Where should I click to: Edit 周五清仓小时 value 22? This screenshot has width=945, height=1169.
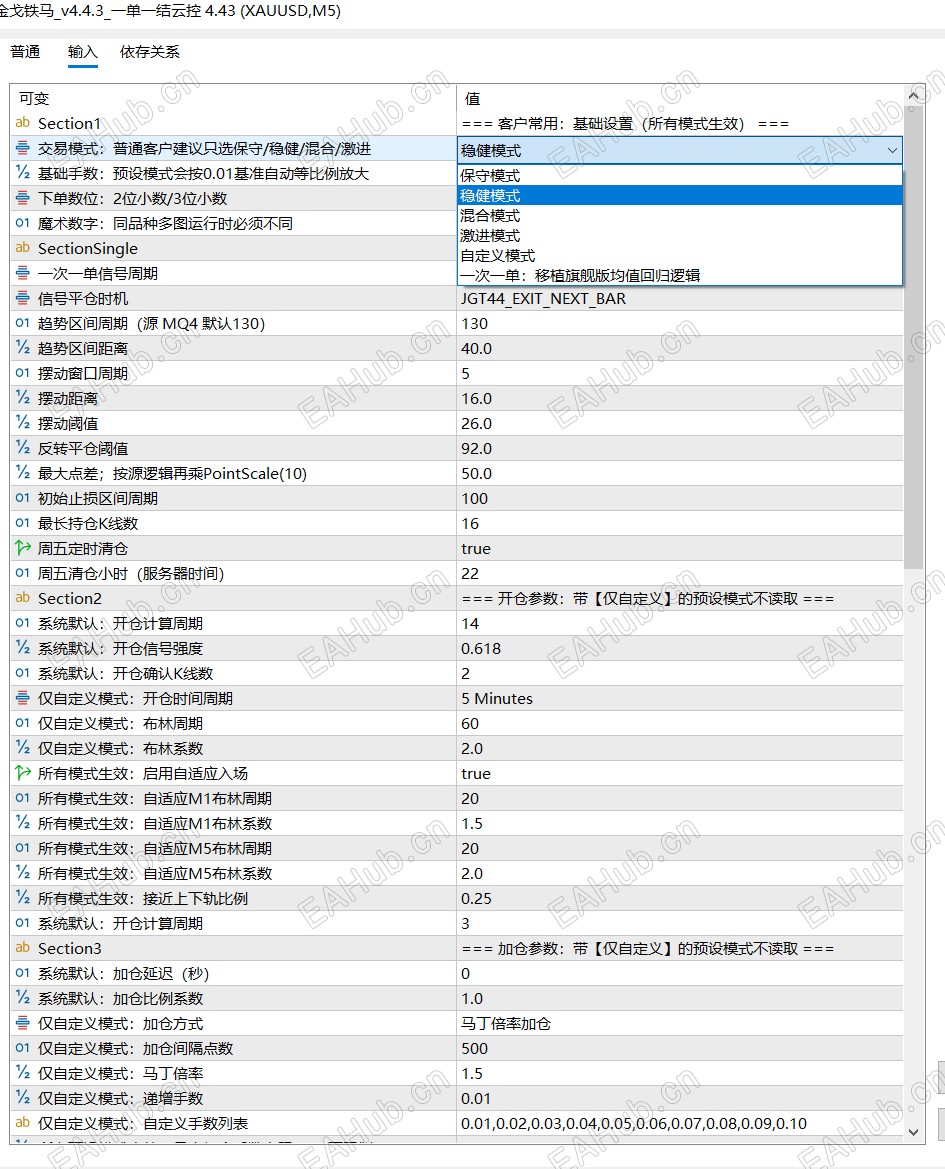click(x=680, y=573)
